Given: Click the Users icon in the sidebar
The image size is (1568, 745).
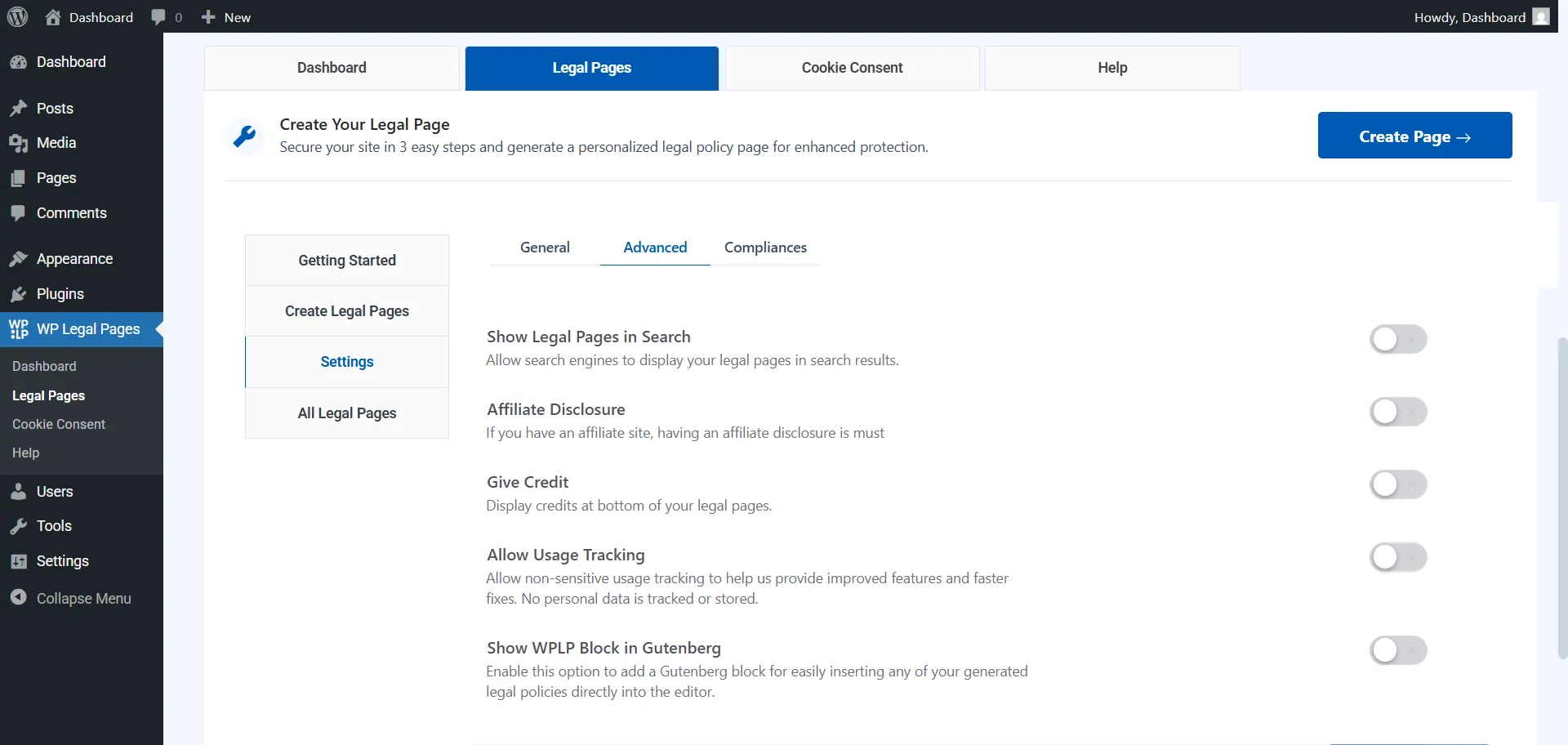Looking at the screenshot, I should click(19, 491).
